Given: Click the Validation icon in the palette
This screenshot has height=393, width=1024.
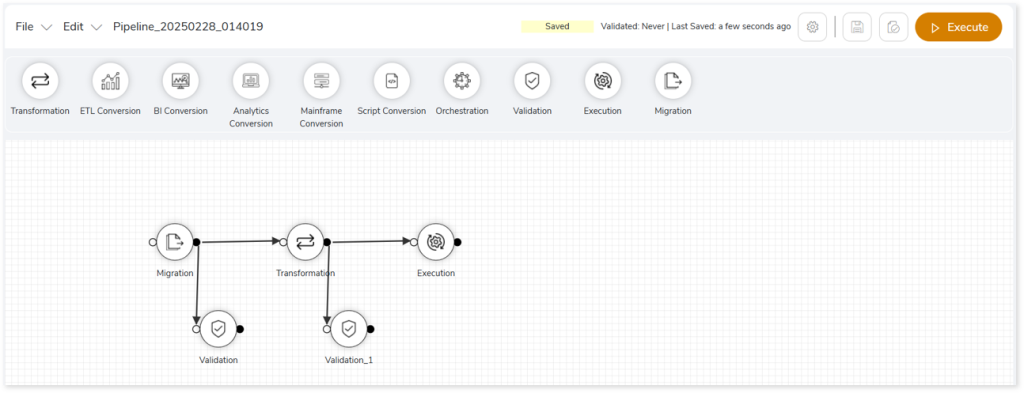Looking at the screenshot, I should pyautogui.click(x=532, y=81).
